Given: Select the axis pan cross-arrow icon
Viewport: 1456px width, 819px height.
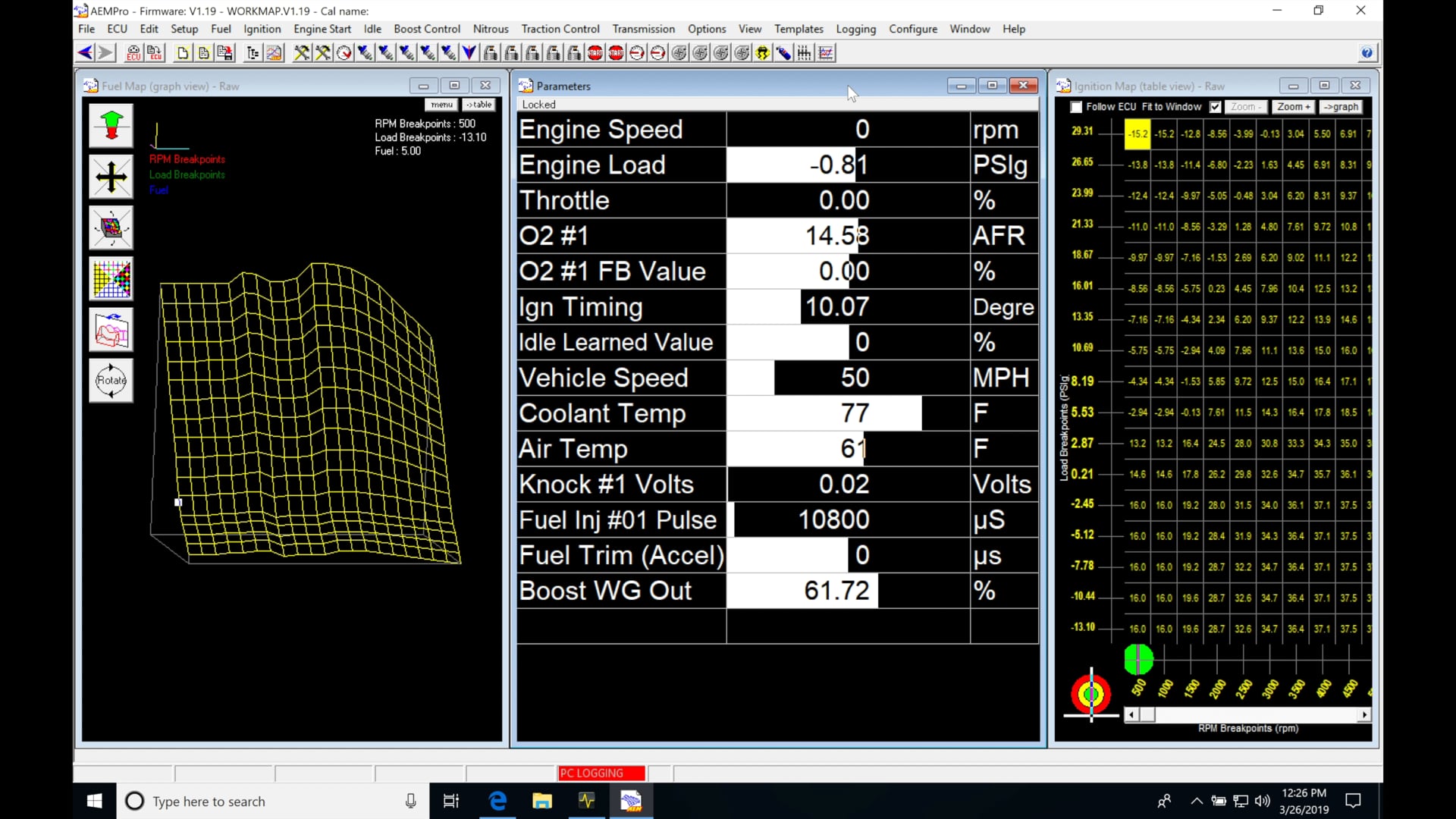Looking at the screenshot, I should [x=111, y=176].
